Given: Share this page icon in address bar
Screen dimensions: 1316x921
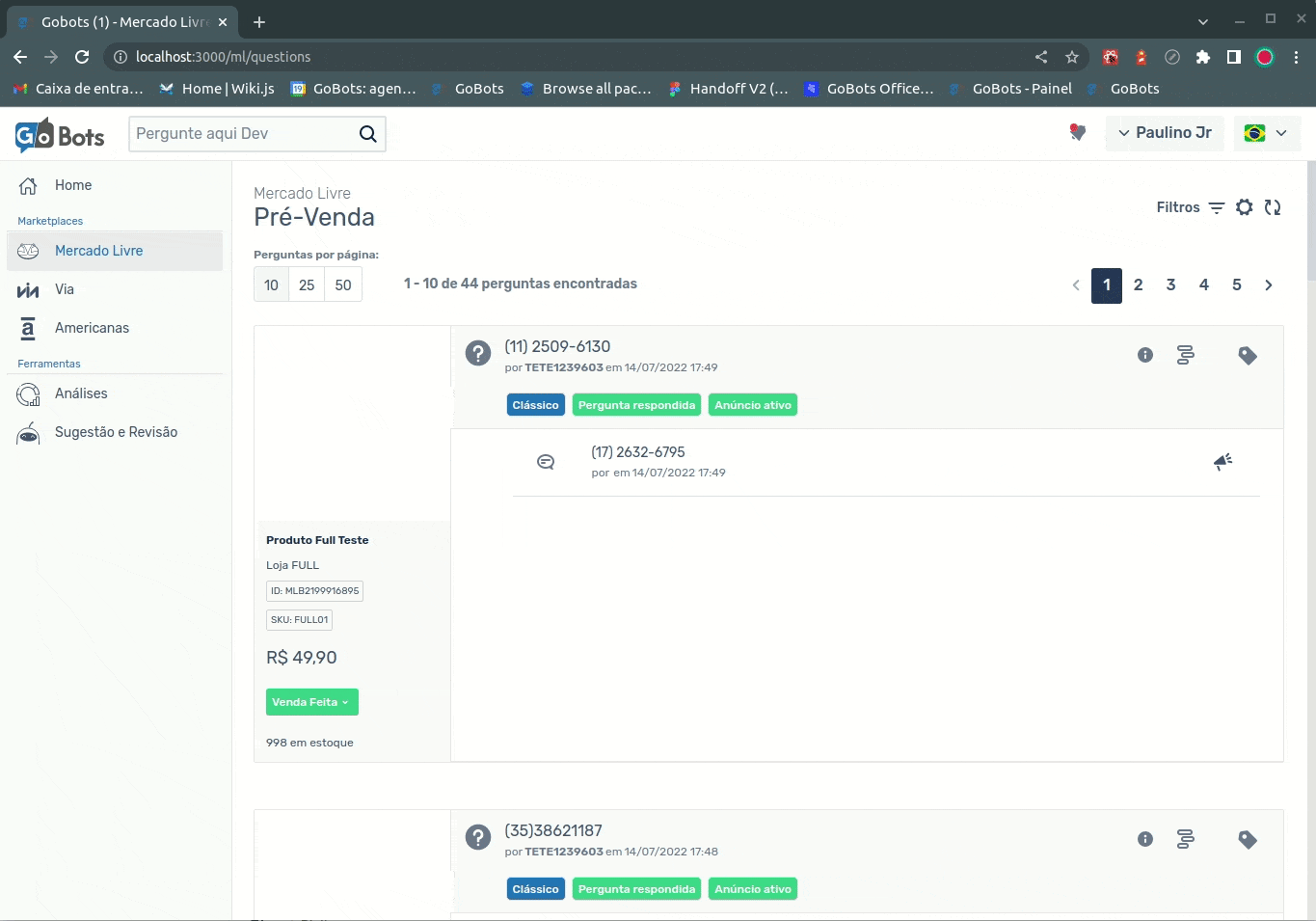Looking at the screenshot, I should pos(1041,57).
